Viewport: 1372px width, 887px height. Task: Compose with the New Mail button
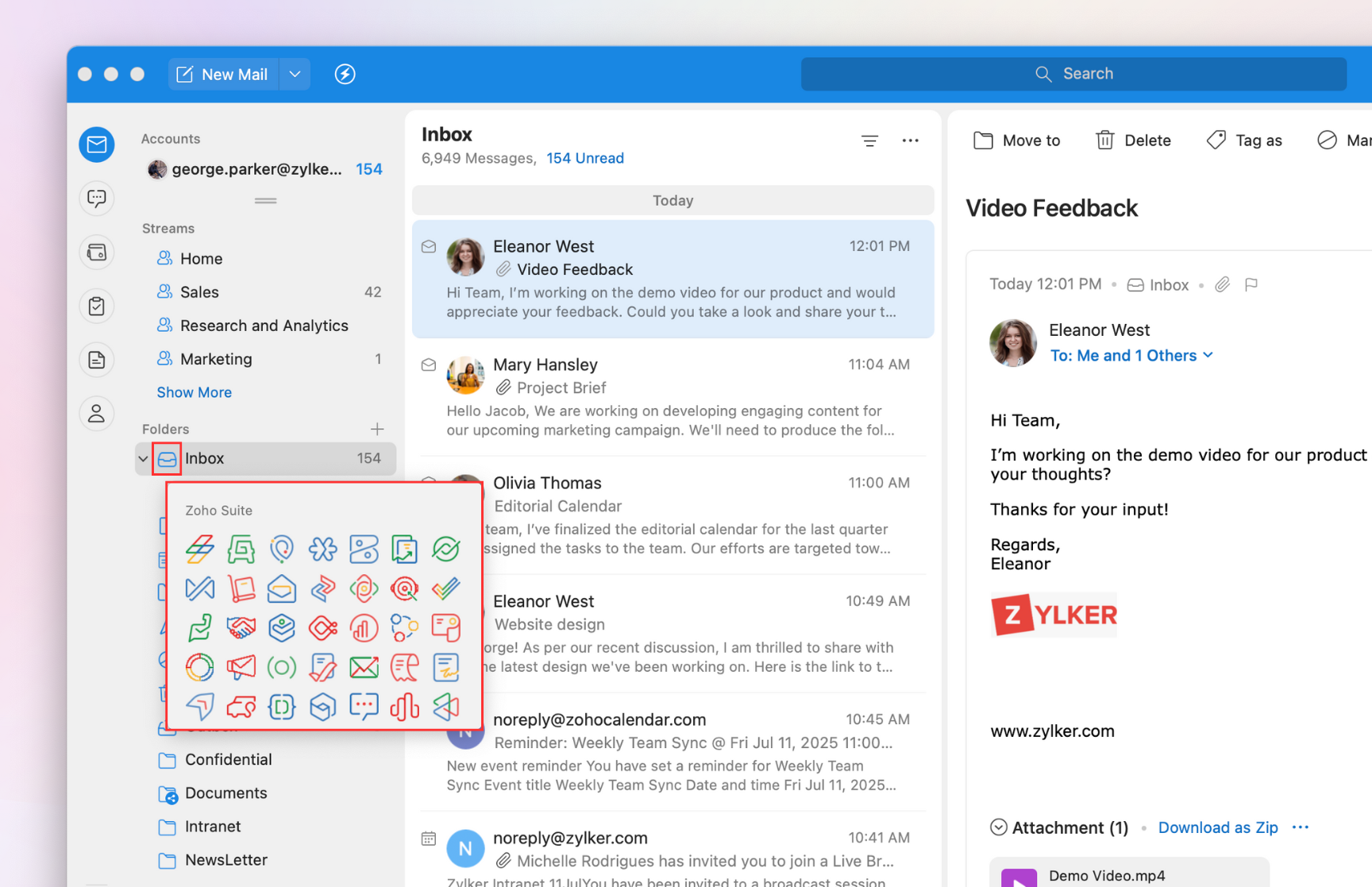point(223,74)
